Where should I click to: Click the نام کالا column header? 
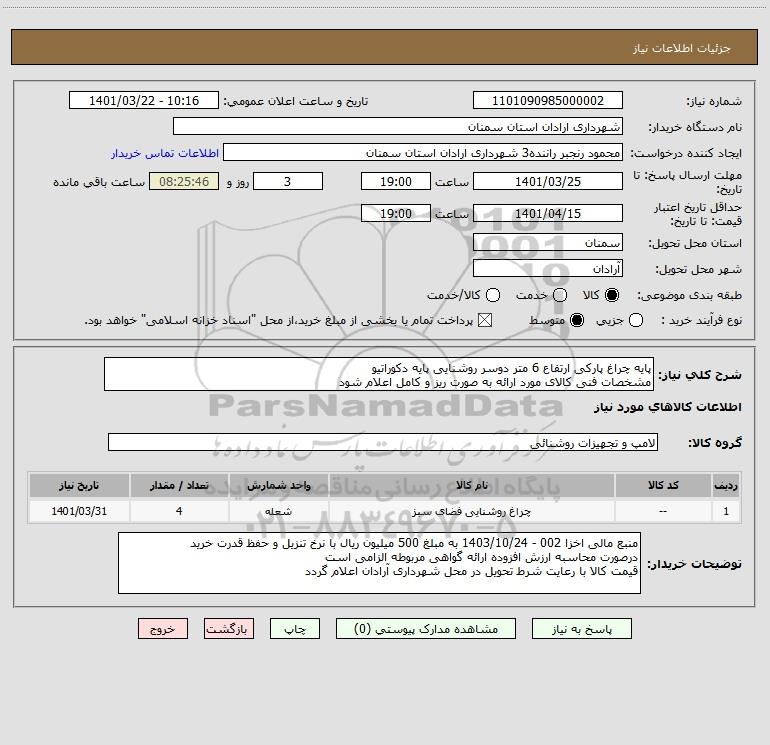471,485
